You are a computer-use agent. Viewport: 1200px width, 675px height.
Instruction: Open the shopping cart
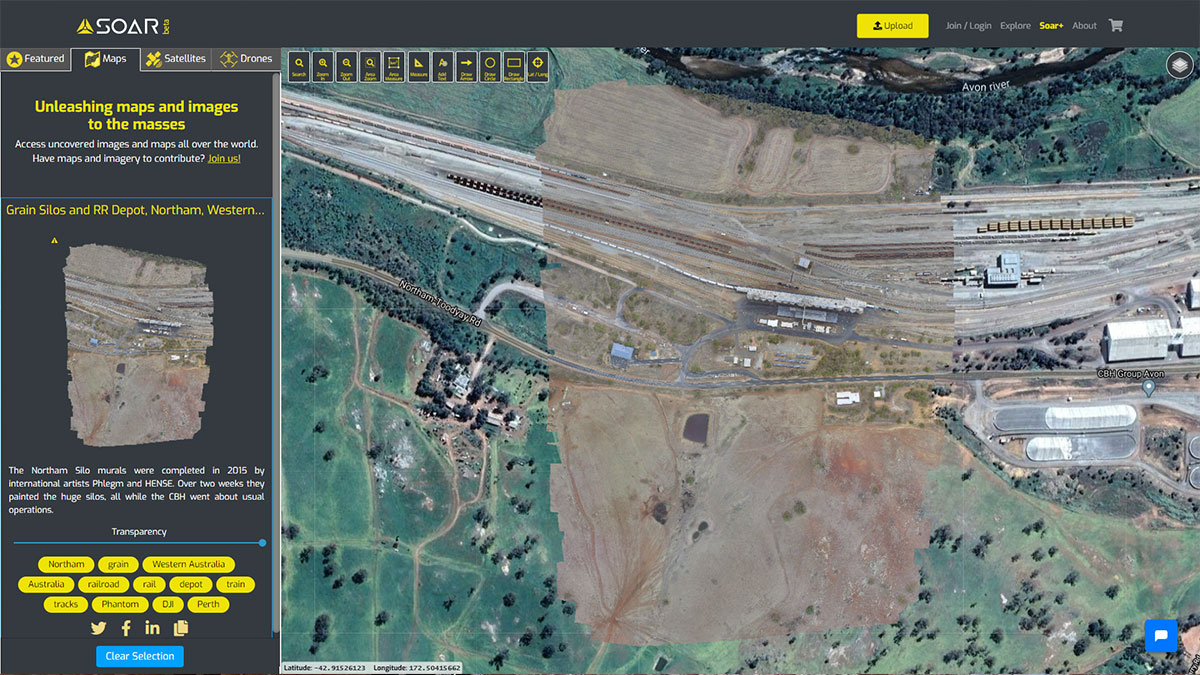click(1116, 26)
